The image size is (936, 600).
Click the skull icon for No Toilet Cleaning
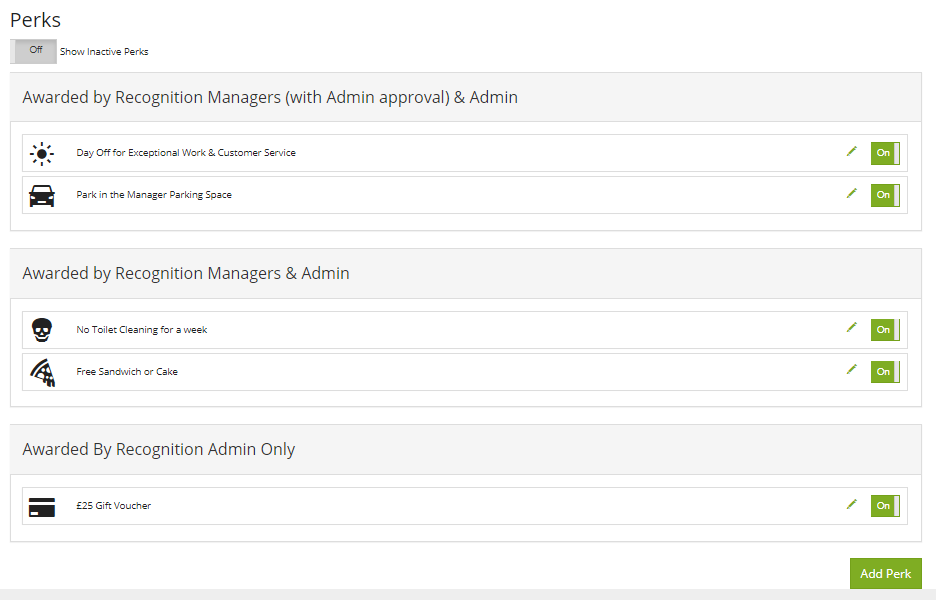(x=42, y=330)
